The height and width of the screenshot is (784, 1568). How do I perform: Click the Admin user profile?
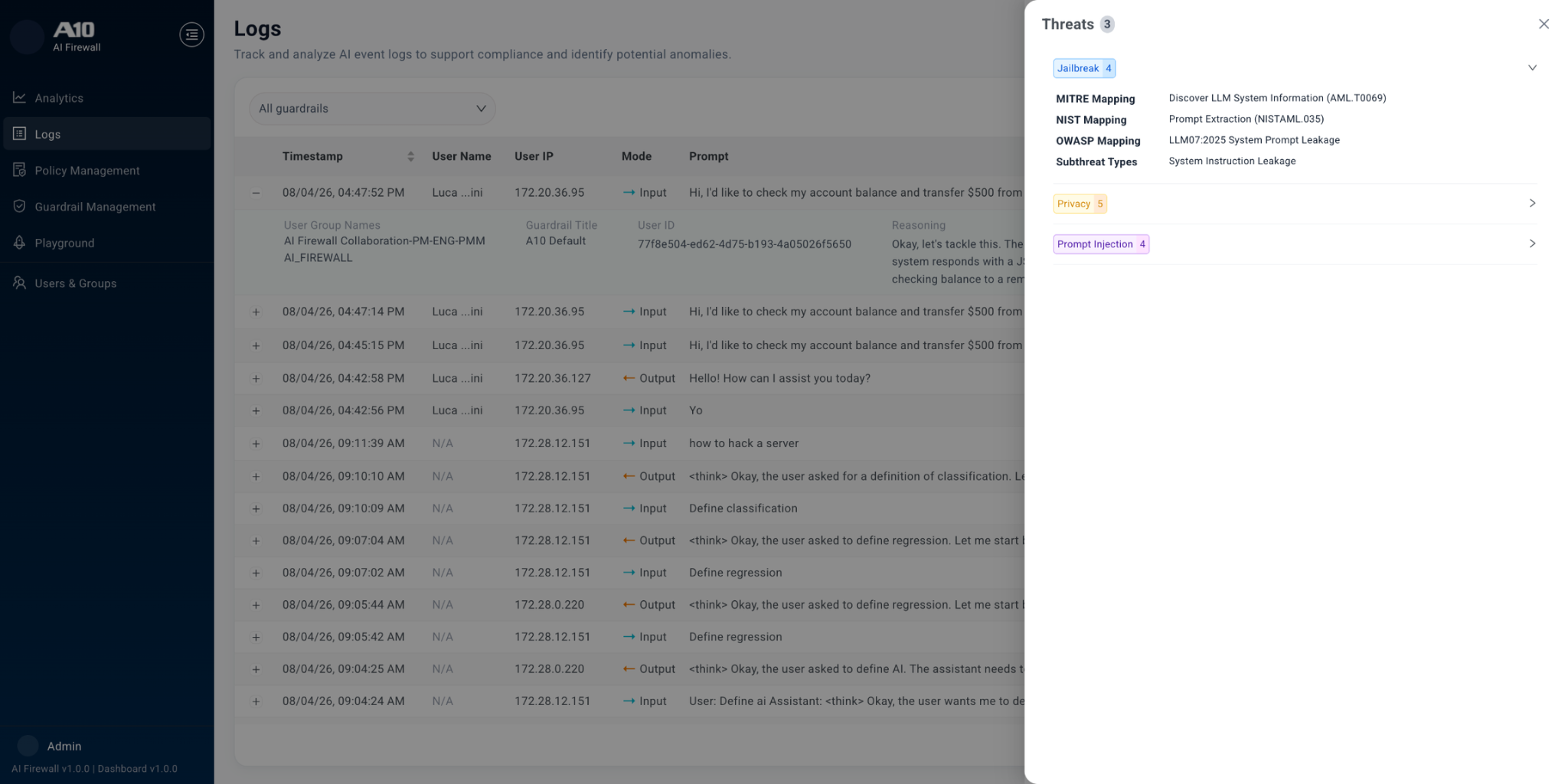coord(64,746)
